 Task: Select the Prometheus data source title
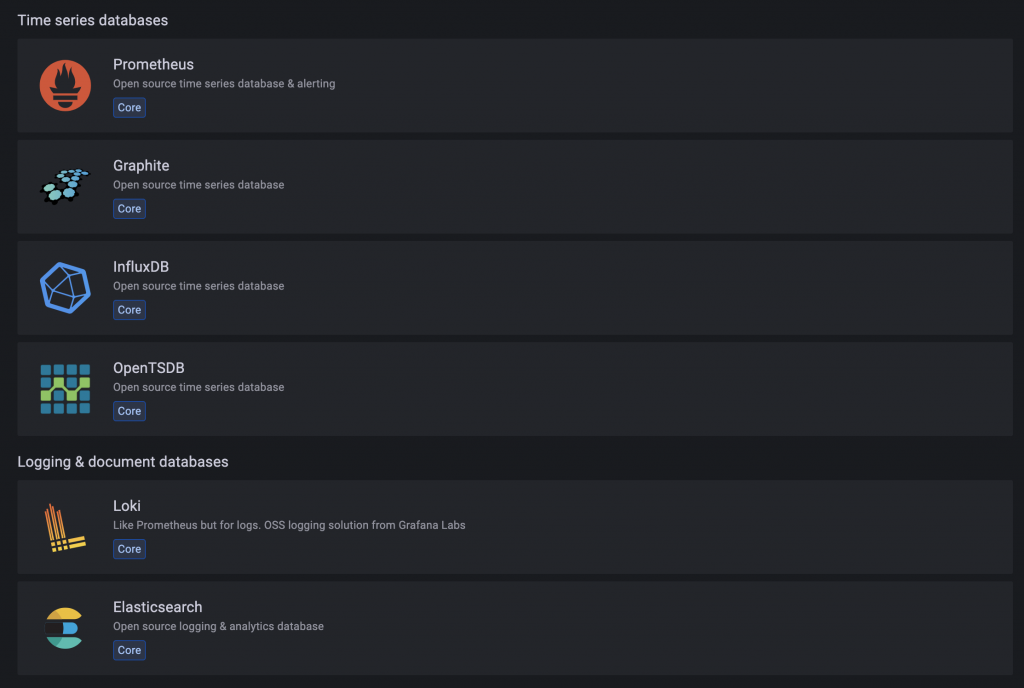153,64
